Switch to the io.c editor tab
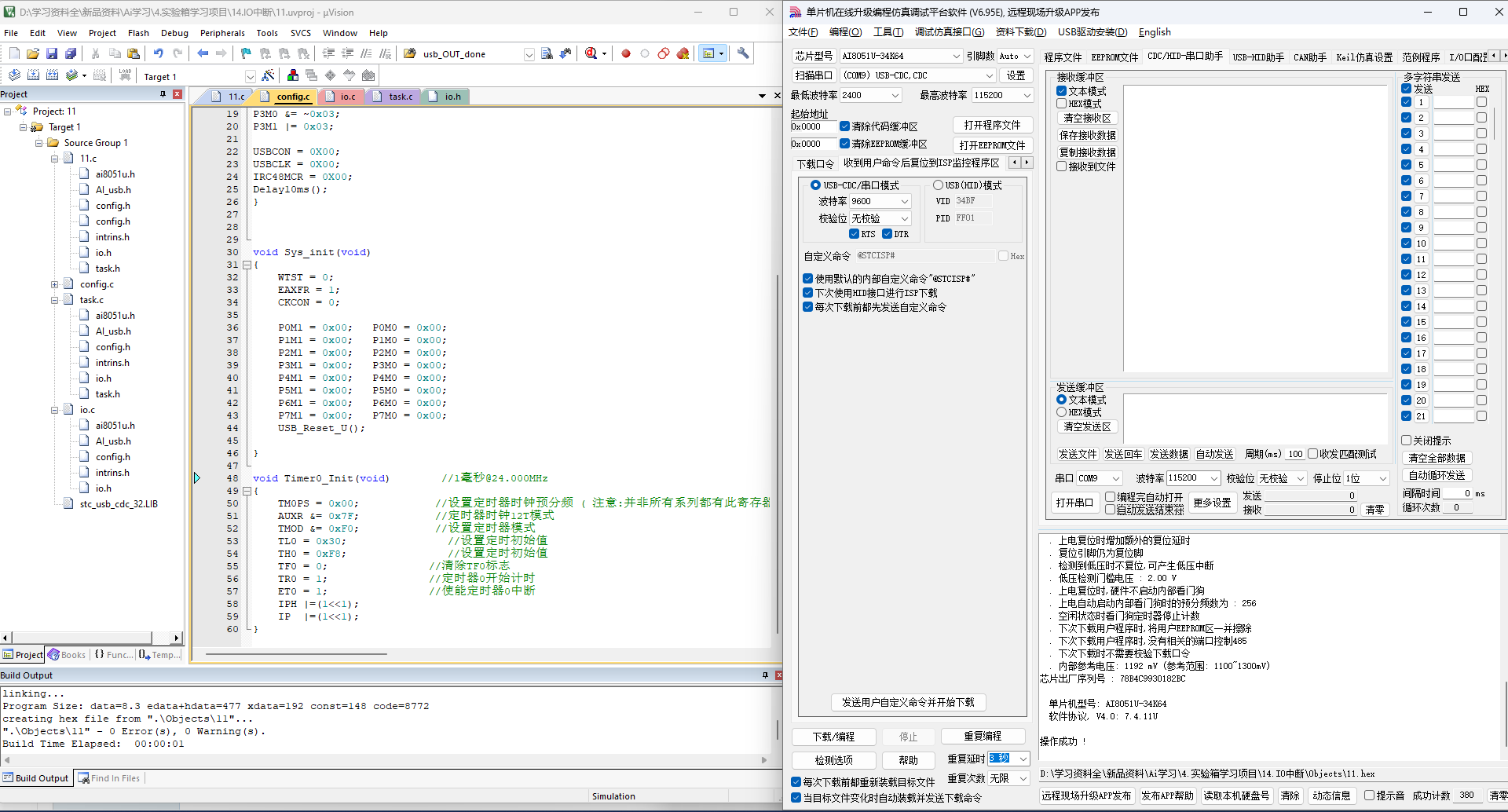This screenshot has height=812, width=1508. coord(342,97)
